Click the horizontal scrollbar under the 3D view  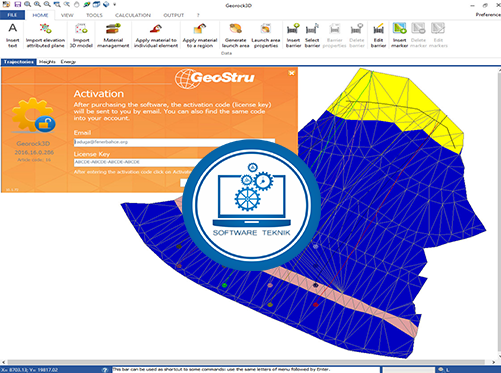click(x=246, y=362)
